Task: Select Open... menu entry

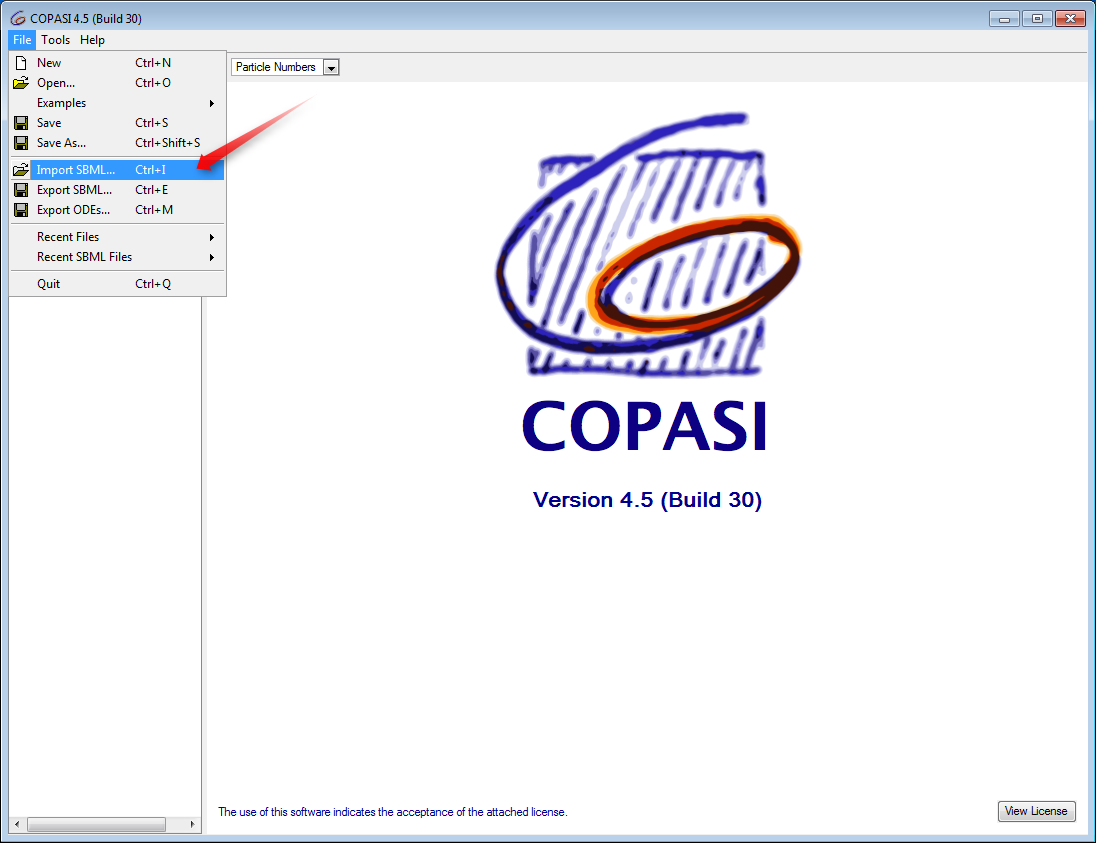Action: tap(117, 83)
